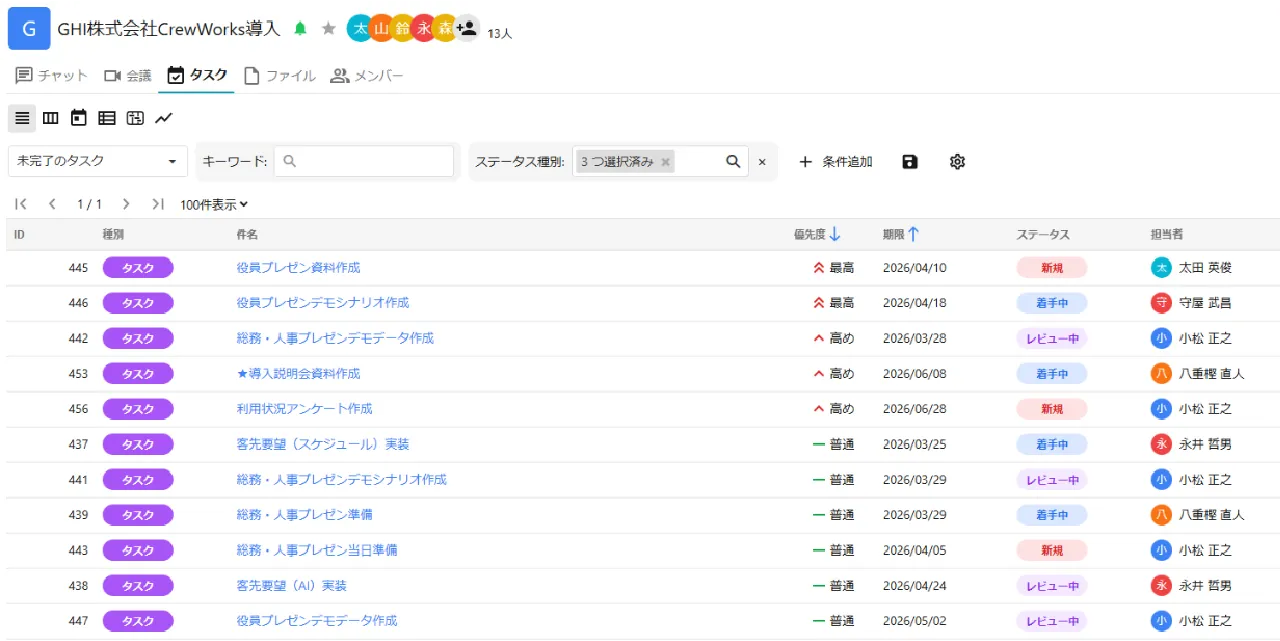Viewport: 1280px width, 641px height.
Task: Toggle the favorite star for the project
Action: 328,29
